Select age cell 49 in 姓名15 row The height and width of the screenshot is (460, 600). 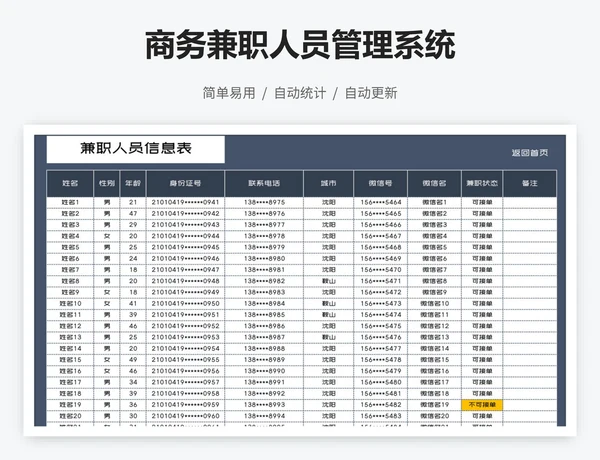coord(133,360)
